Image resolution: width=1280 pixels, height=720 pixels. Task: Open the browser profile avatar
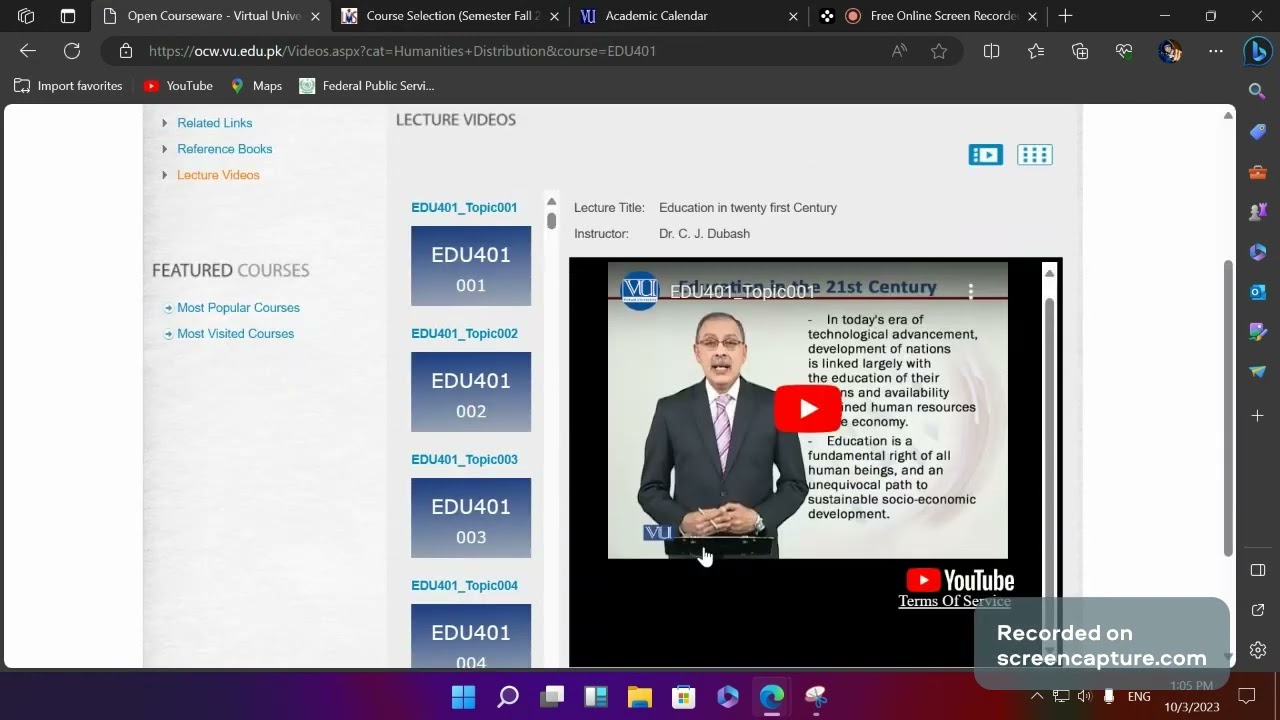tap(1170, 51)
